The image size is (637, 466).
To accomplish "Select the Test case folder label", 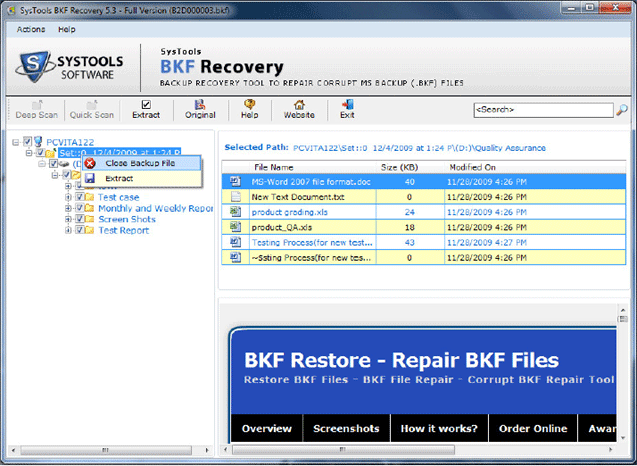I will [x=118, y=197].
